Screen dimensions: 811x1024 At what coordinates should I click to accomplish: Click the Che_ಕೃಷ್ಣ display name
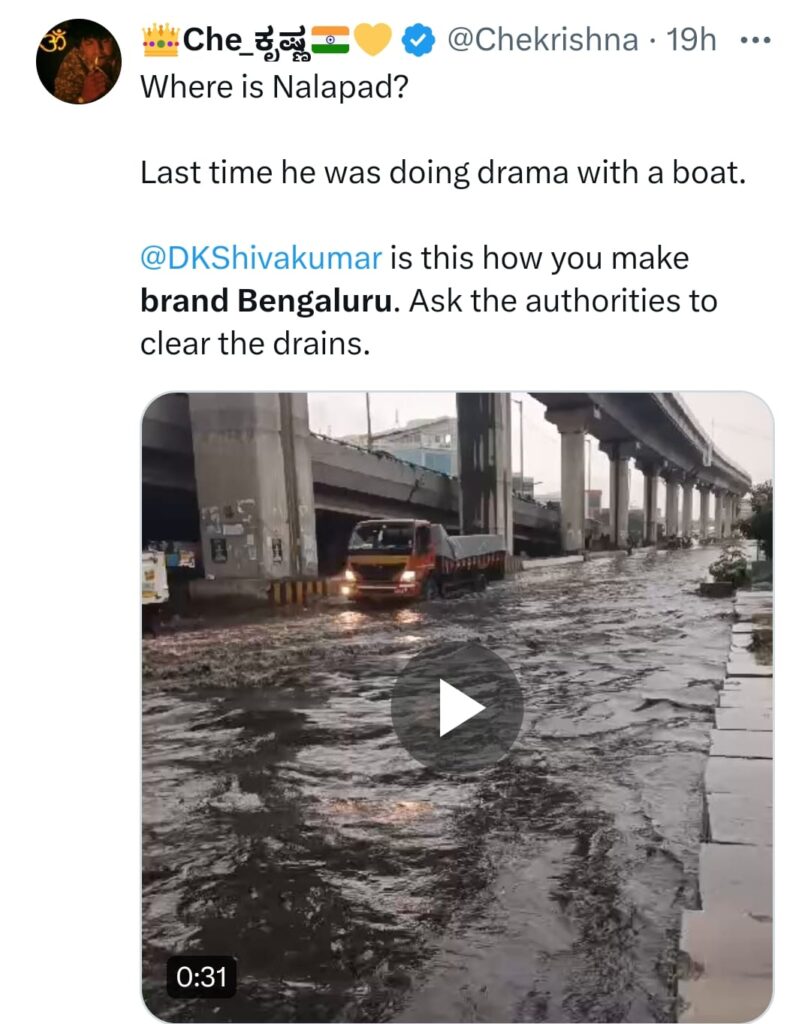(244, 40)
